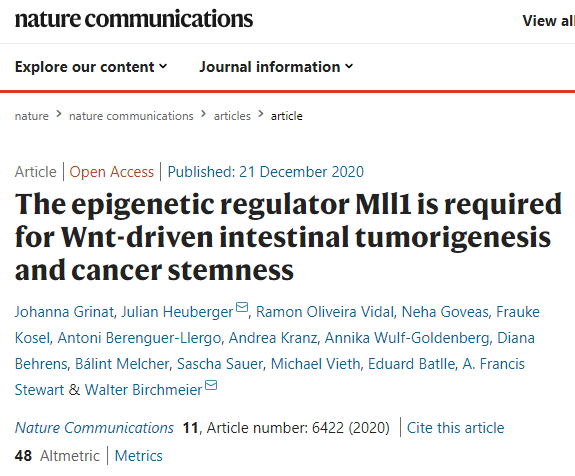Click the Open Access label link
Viewport: 575px width, 476px height.
111,172
